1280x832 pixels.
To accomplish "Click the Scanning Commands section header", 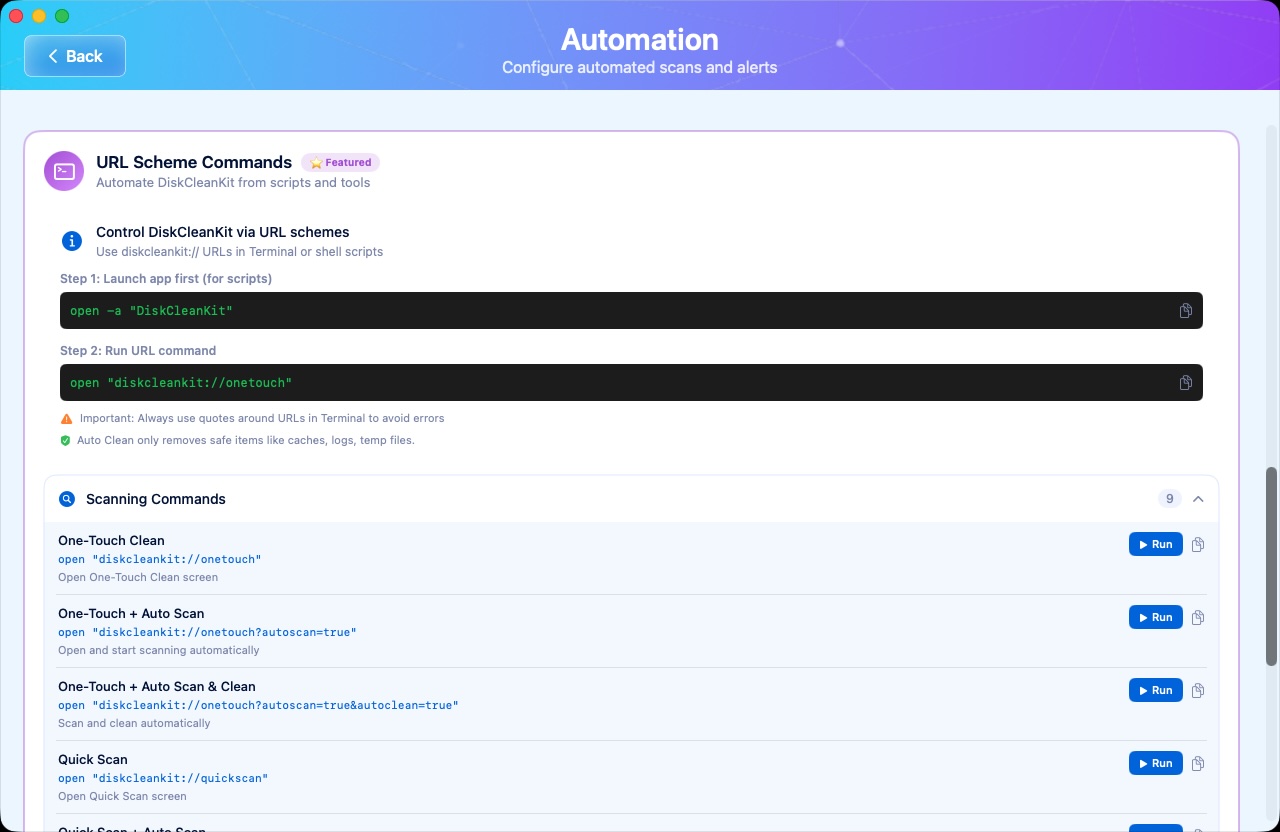I will click(156, 499).
